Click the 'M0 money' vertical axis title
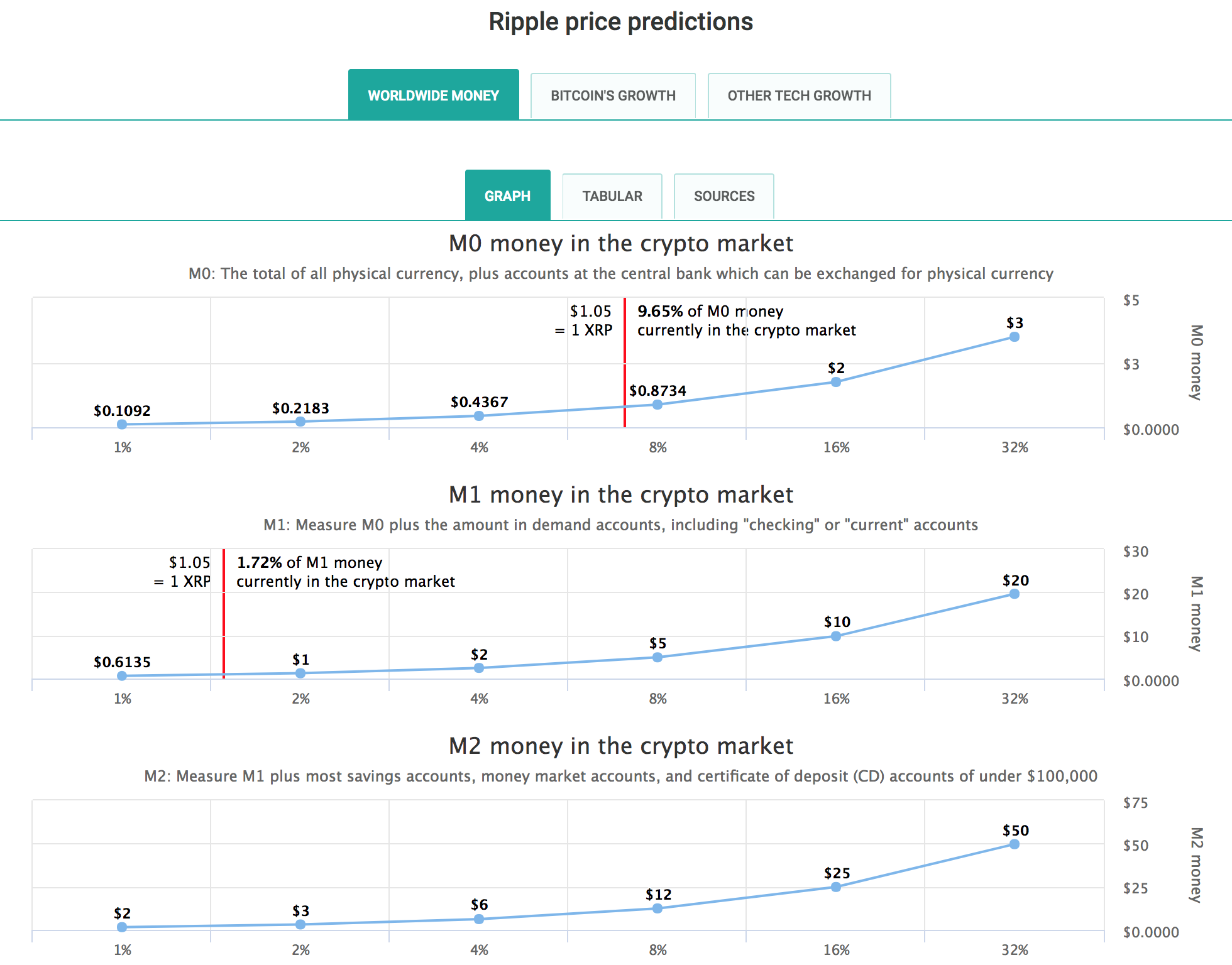Viewport: 1232px width, 965px height. (x=1196, y=363)
